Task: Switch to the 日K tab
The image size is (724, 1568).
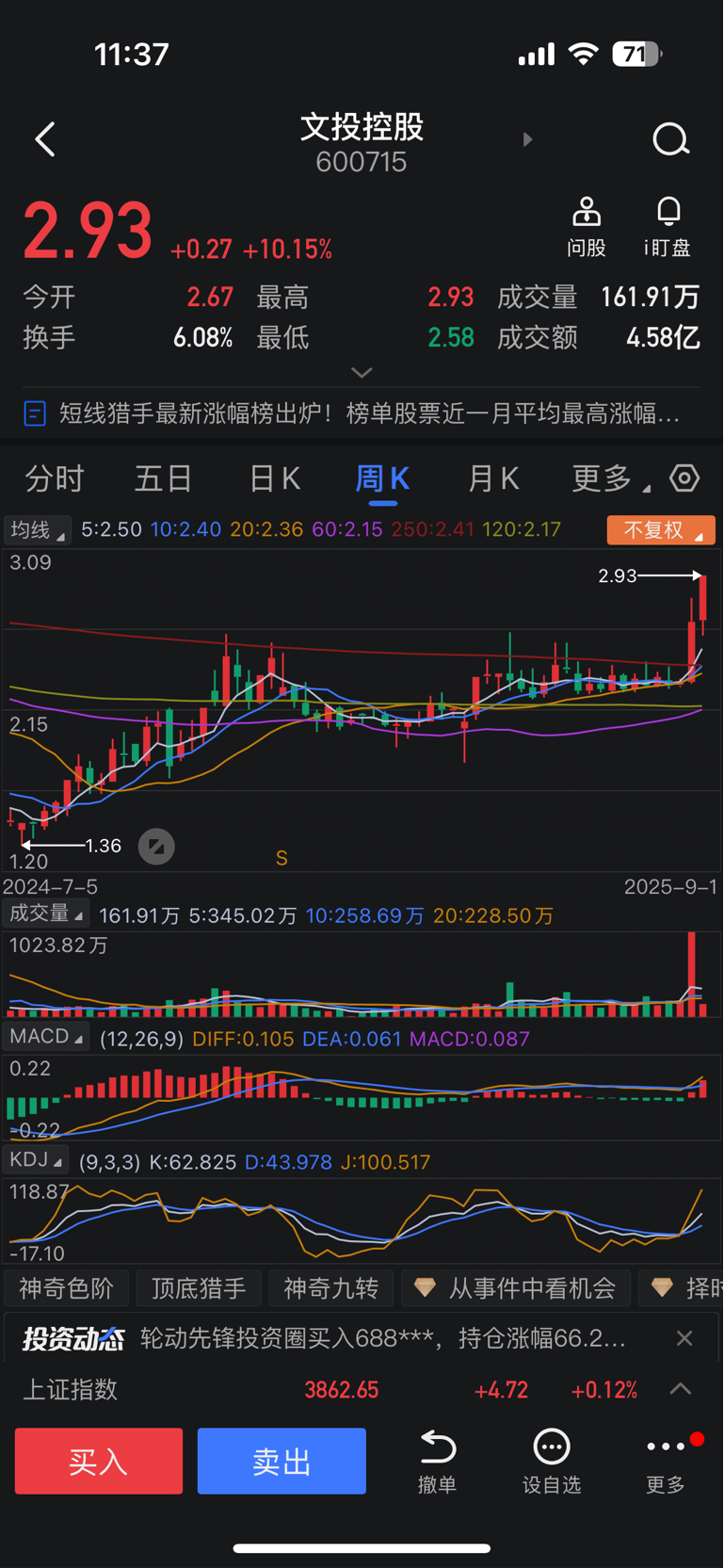Action: click(274, 478)
